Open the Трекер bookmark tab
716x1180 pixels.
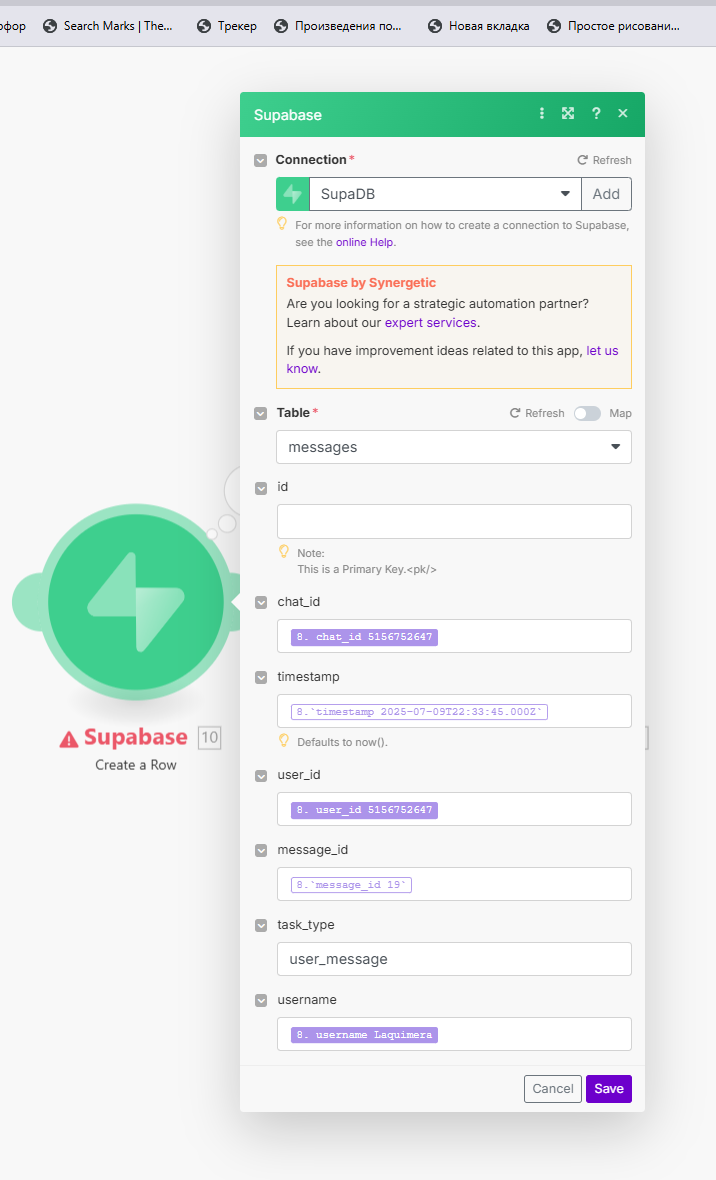(227, 26)
